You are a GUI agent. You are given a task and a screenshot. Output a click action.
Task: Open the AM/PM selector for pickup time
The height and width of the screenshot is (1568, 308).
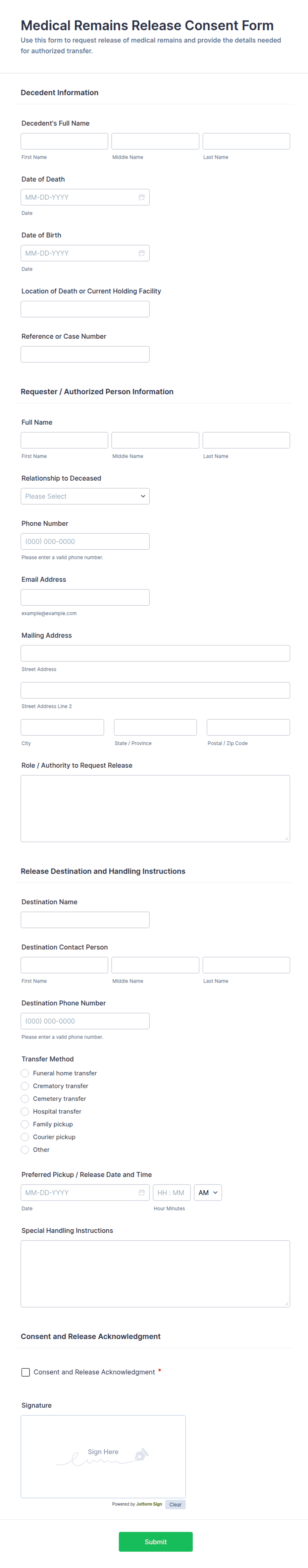click(x=208, y=1193)
